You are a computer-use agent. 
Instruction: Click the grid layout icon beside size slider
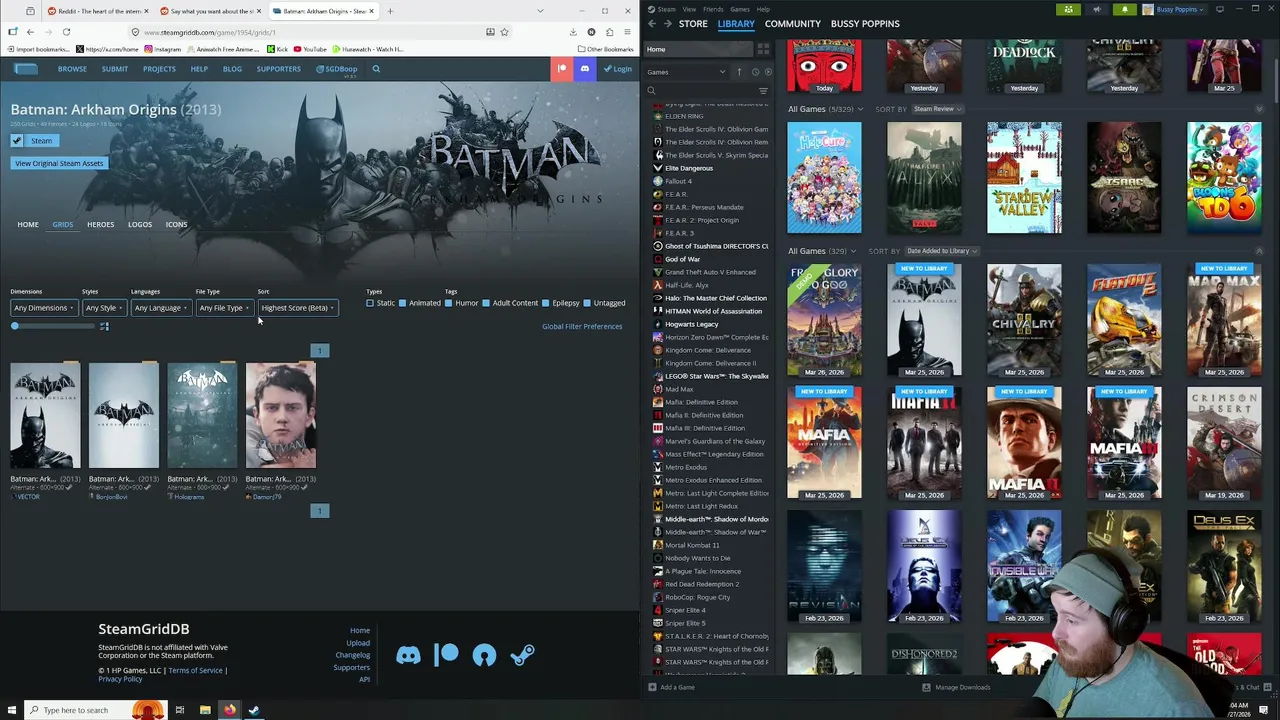coord(104,326)
